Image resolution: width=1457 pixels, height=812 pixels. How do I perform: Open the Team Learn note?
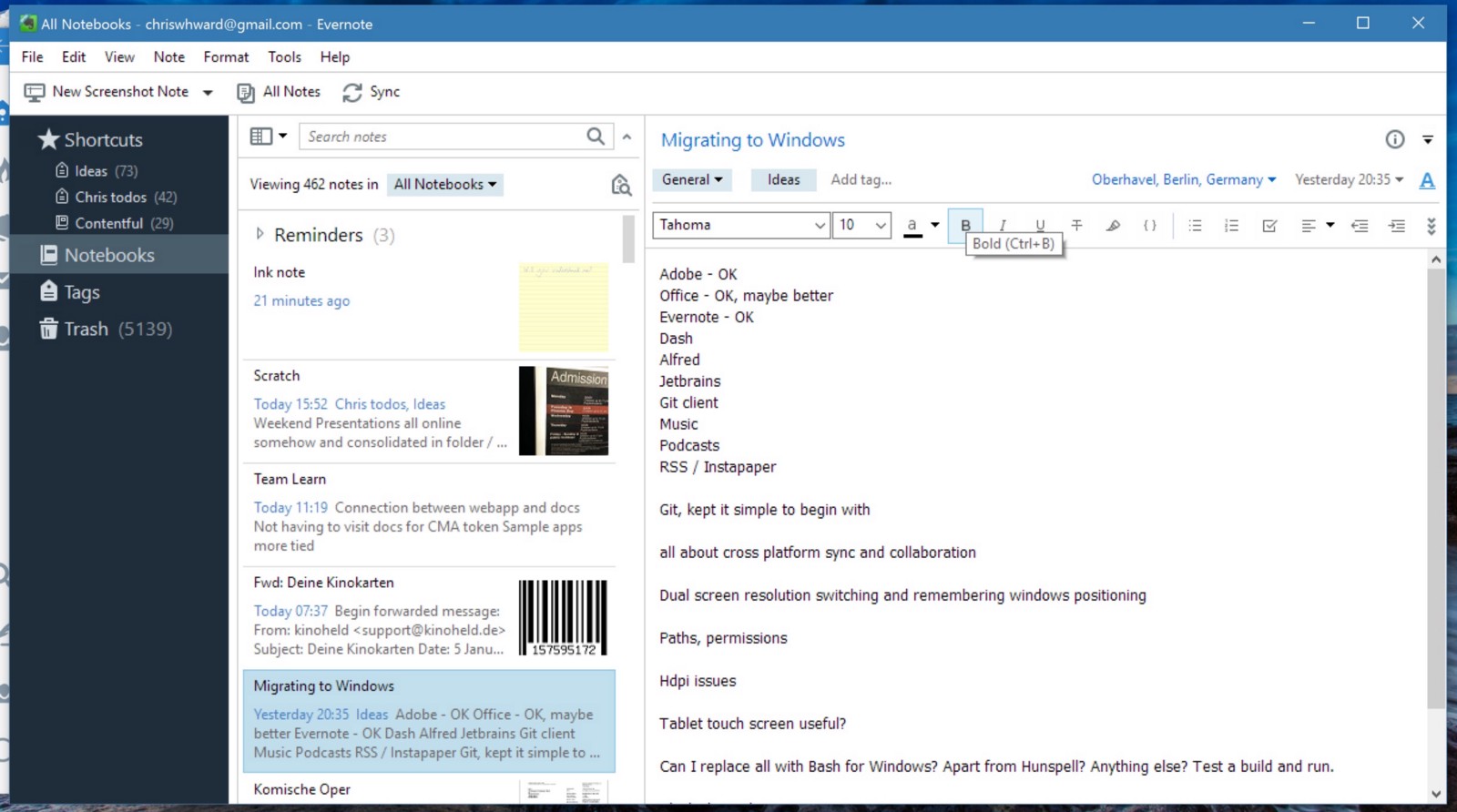429,515
